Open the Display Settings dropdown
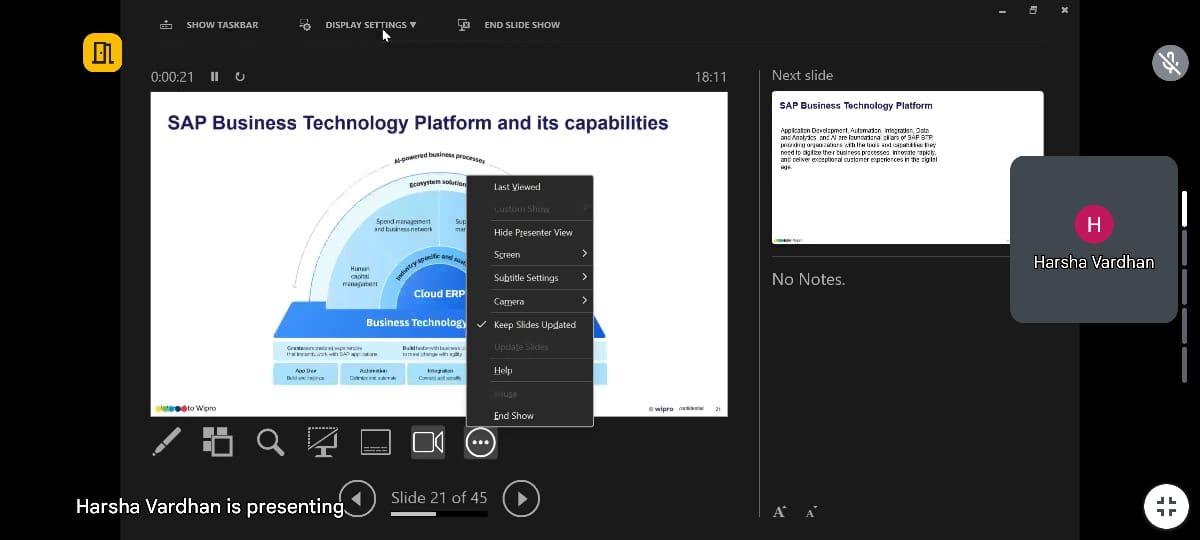Screen dimensions: 1200x540 359,25
